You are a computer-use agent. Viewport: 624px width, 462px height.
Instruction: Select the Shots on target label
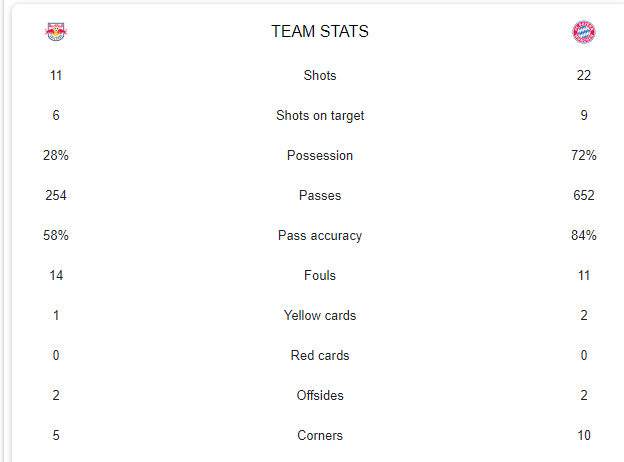pos(320,115)
